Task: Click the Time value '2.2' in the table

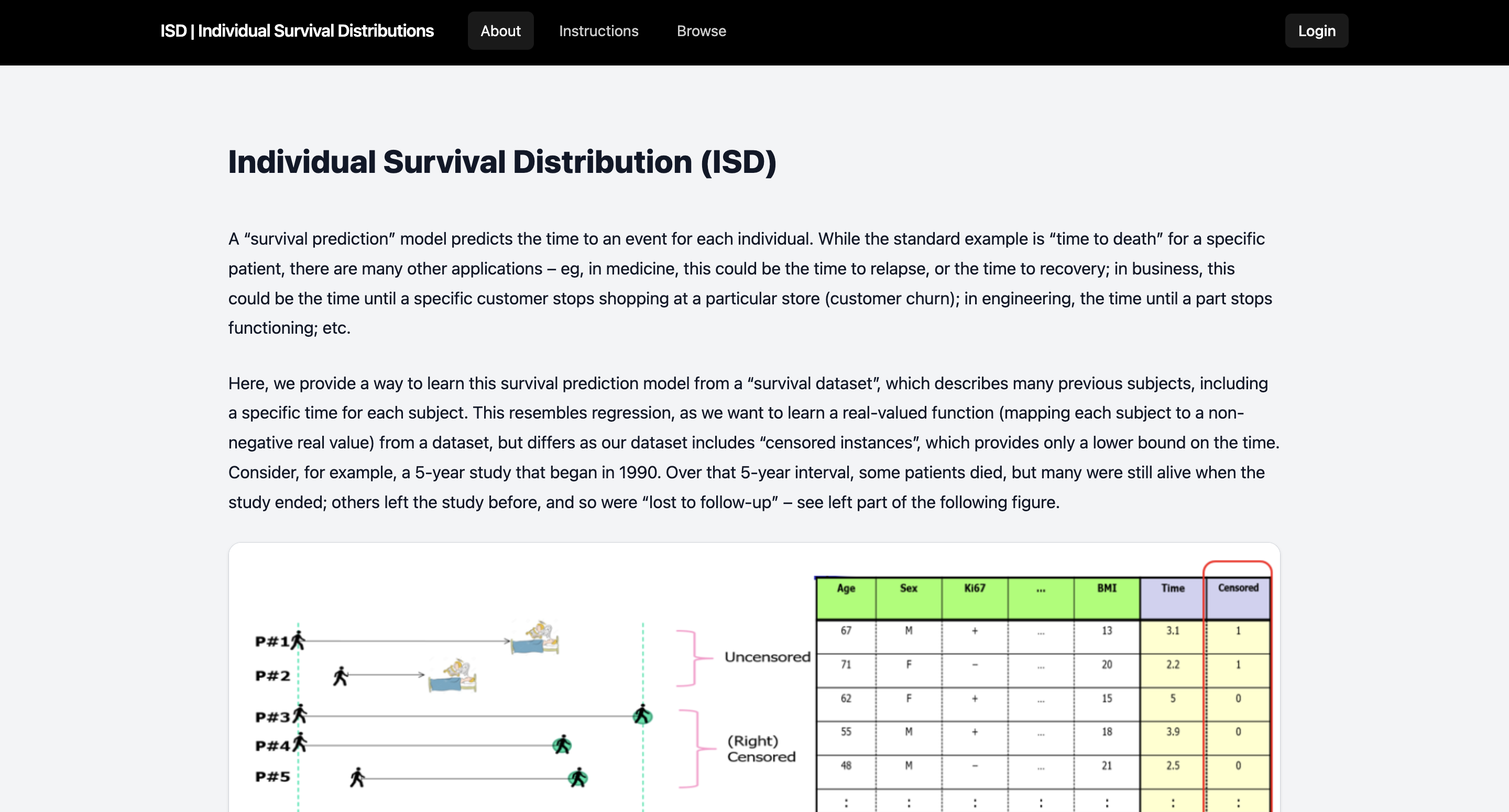Action: (x=1173, y=664)
